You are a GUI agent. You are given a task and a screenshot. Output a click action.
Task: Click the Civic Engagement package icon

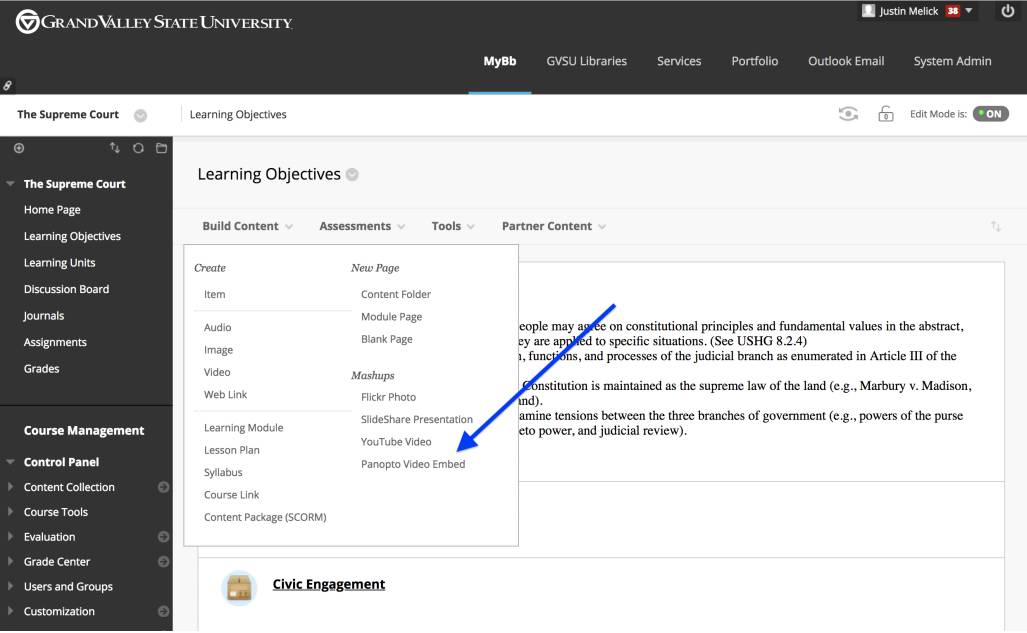click(x=239, y=587)
